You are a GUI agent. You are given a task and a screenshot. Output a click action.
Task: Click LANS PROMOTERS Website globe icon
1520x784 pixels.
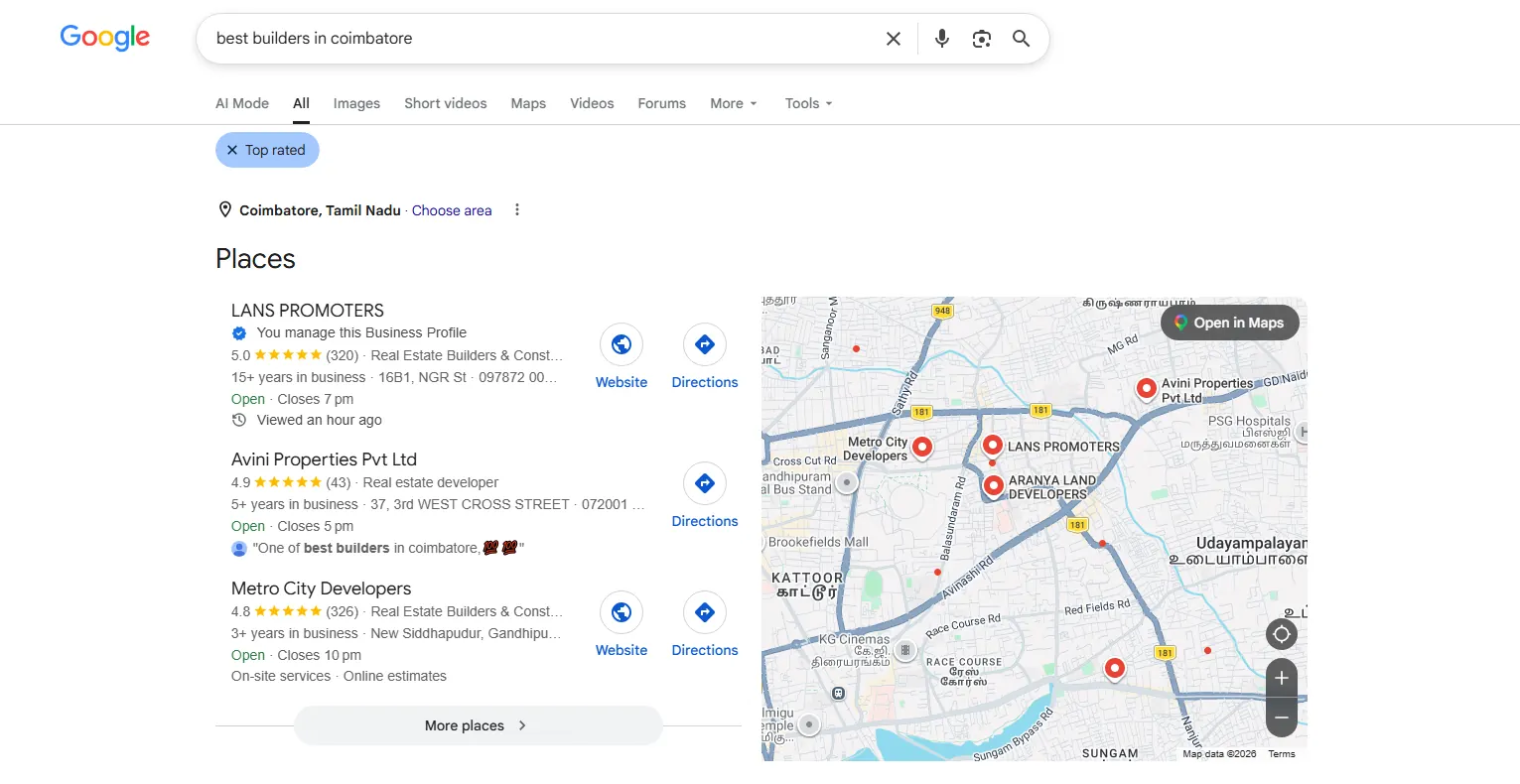622,344
